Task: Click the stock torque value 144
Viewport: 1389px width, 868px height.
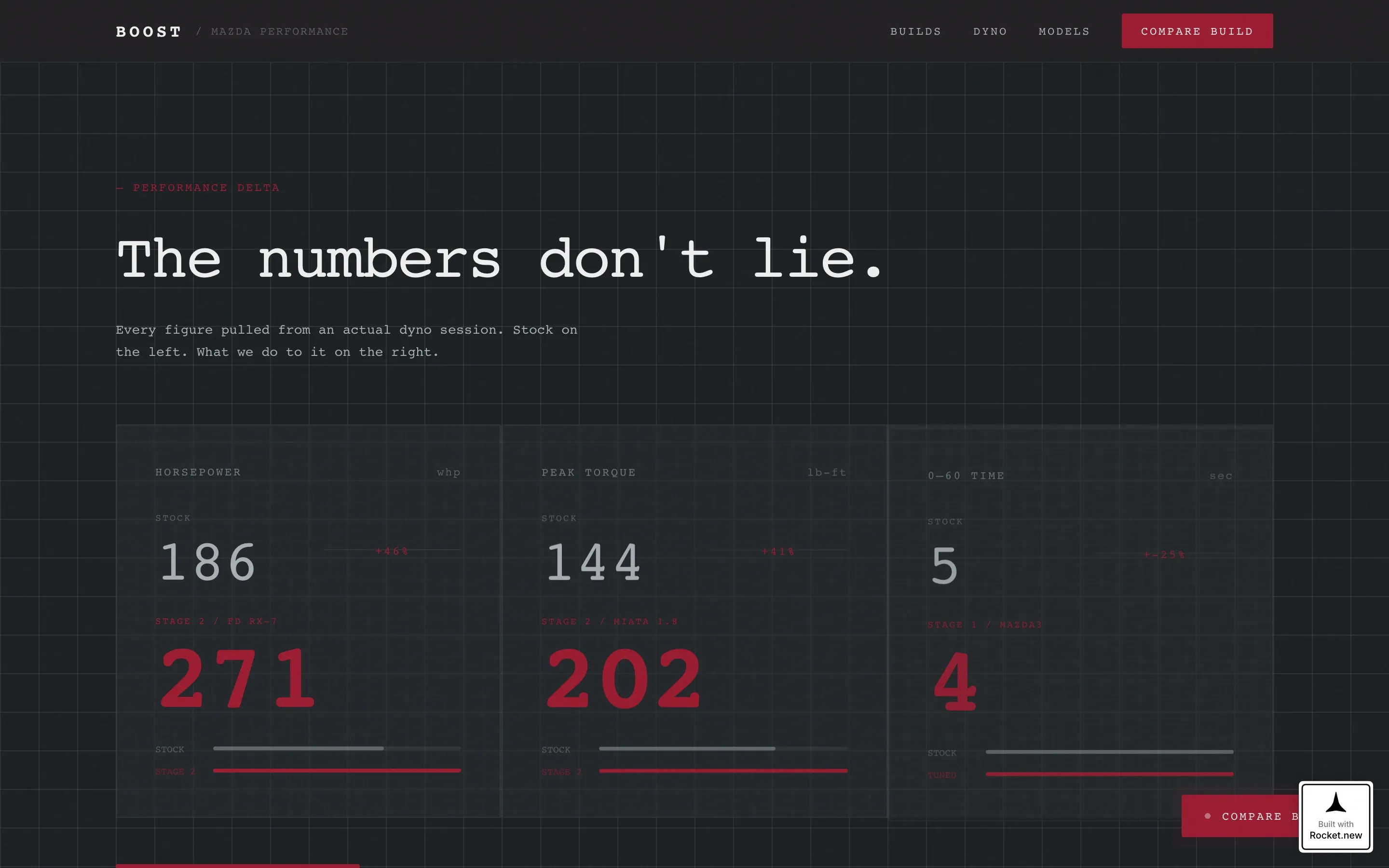Action: (594, 563)
